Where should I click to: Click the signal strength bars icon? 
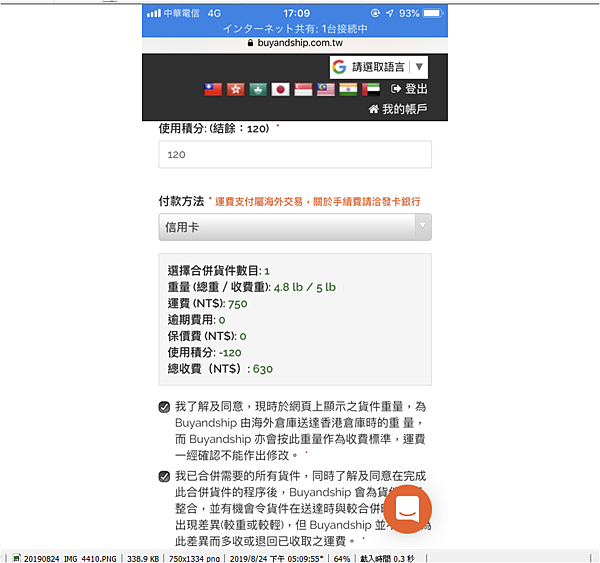tap(154, 13)
